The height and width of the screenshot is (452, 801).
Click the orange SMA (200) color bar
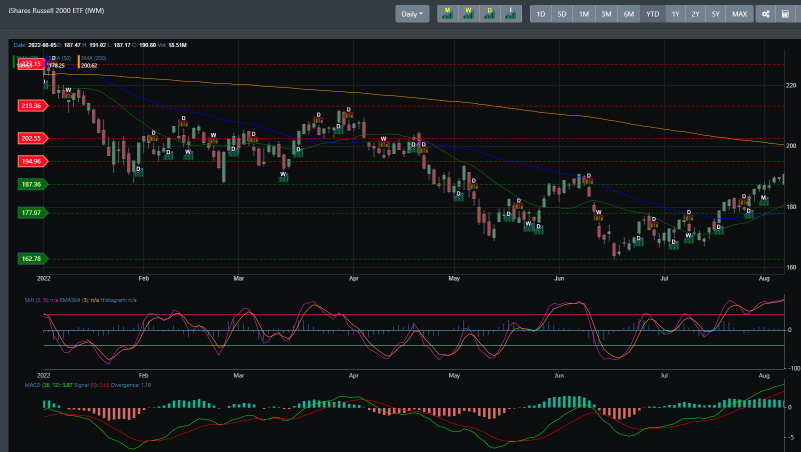(79, 62)
